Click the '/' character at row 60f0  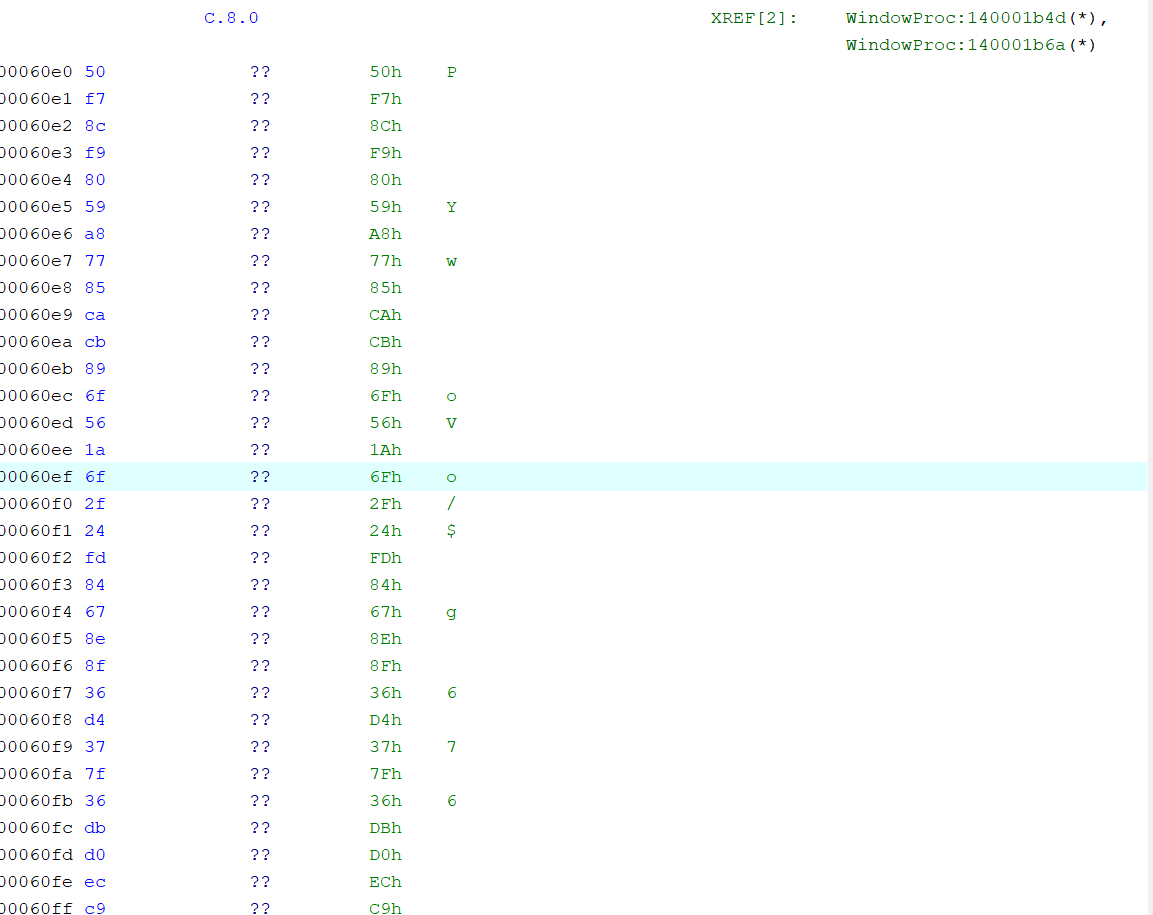pyautogui.click(x=451, y=504)
